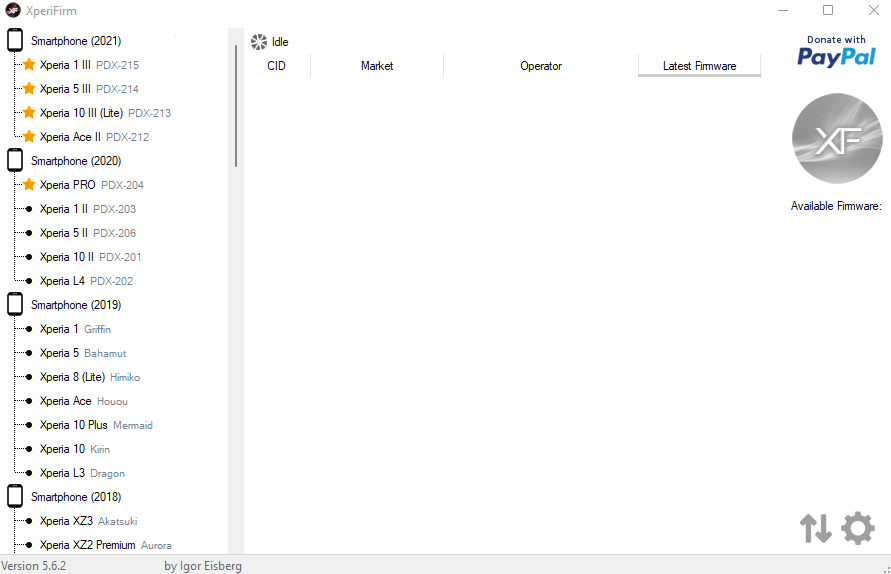Click the Smartphone (2018) group label
Viewport: 891px width, 574px height.
pos(76,497)
